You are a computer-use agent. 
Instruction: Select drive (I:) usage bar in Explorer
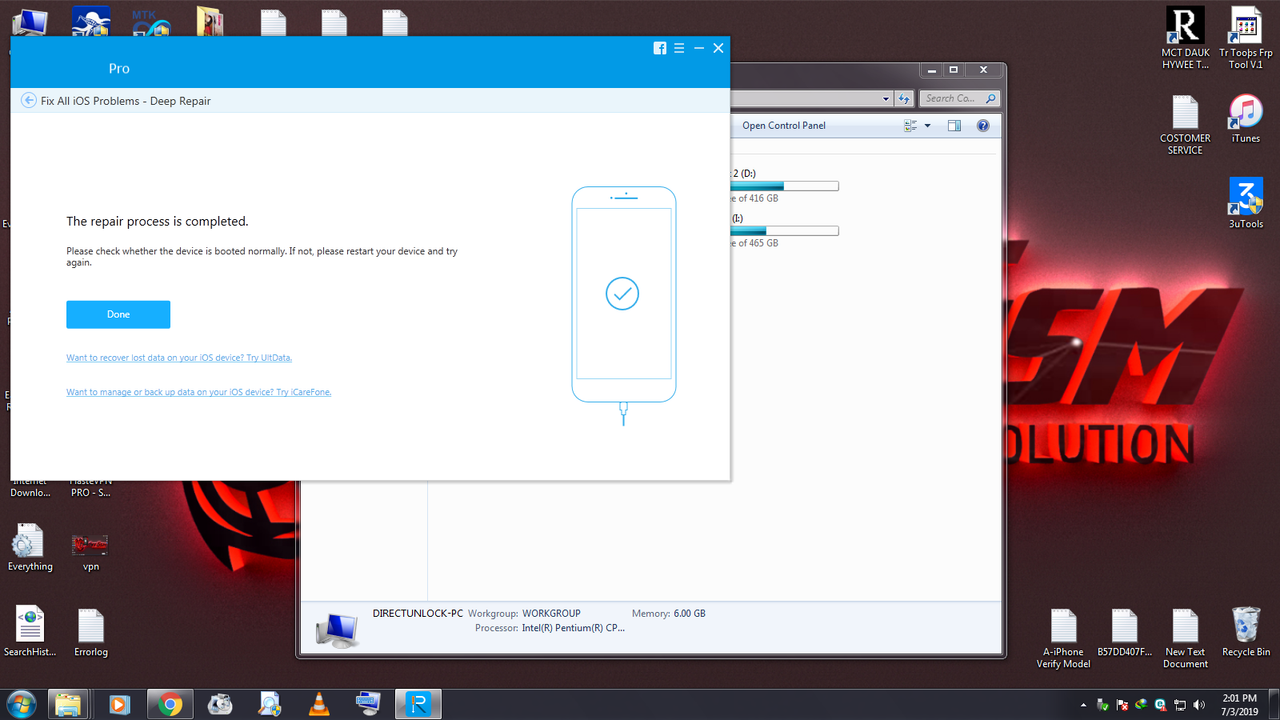point(785,231)
